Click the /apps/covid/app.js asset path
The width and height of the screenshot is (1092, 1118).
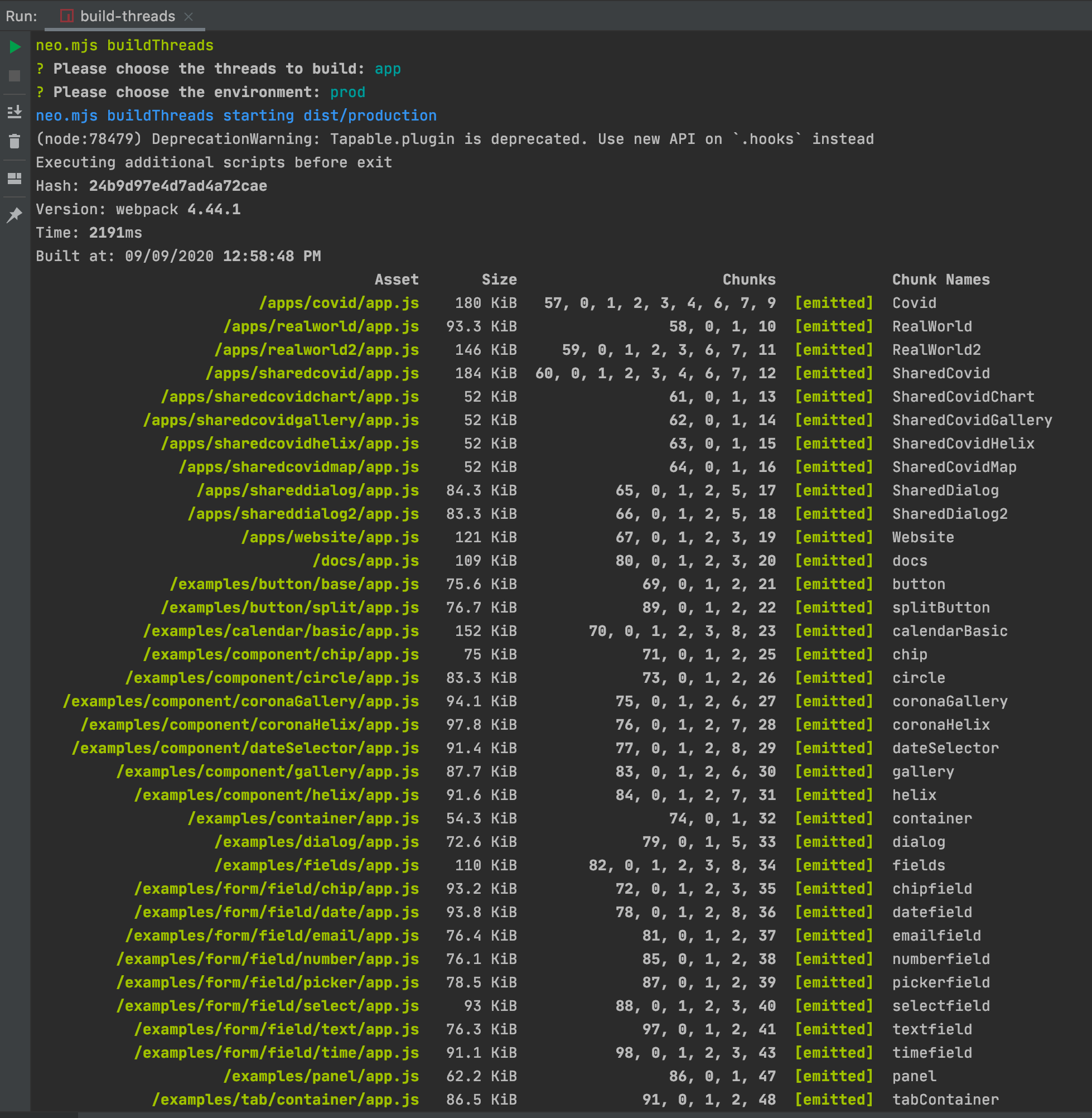pyautogui.click(x=339, y=303)
